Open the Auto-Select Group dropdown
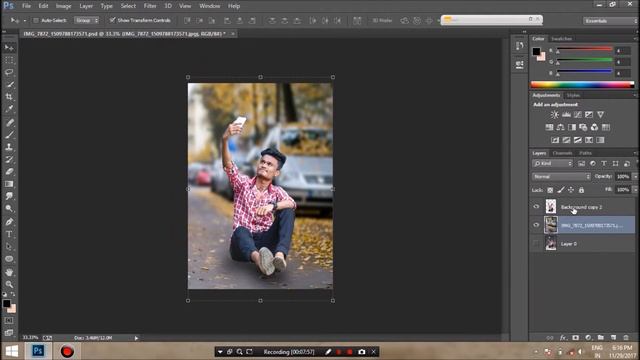Image resolution: width=640 pixels, height=360 pixels. [86, 20]
